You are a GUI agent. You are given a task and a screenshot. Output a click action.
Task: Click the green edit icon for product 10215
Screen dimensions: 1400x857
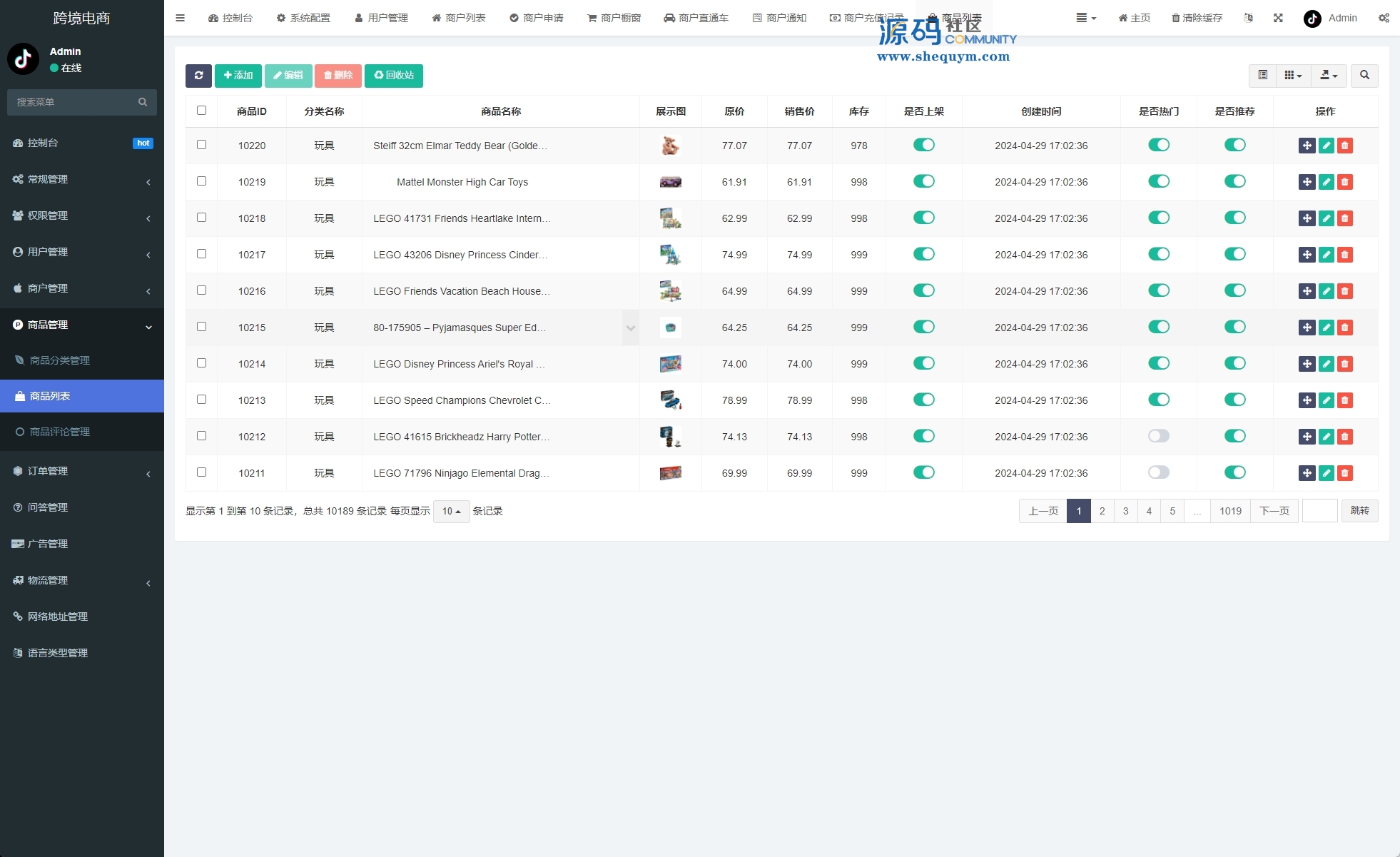click(1326, 328)
